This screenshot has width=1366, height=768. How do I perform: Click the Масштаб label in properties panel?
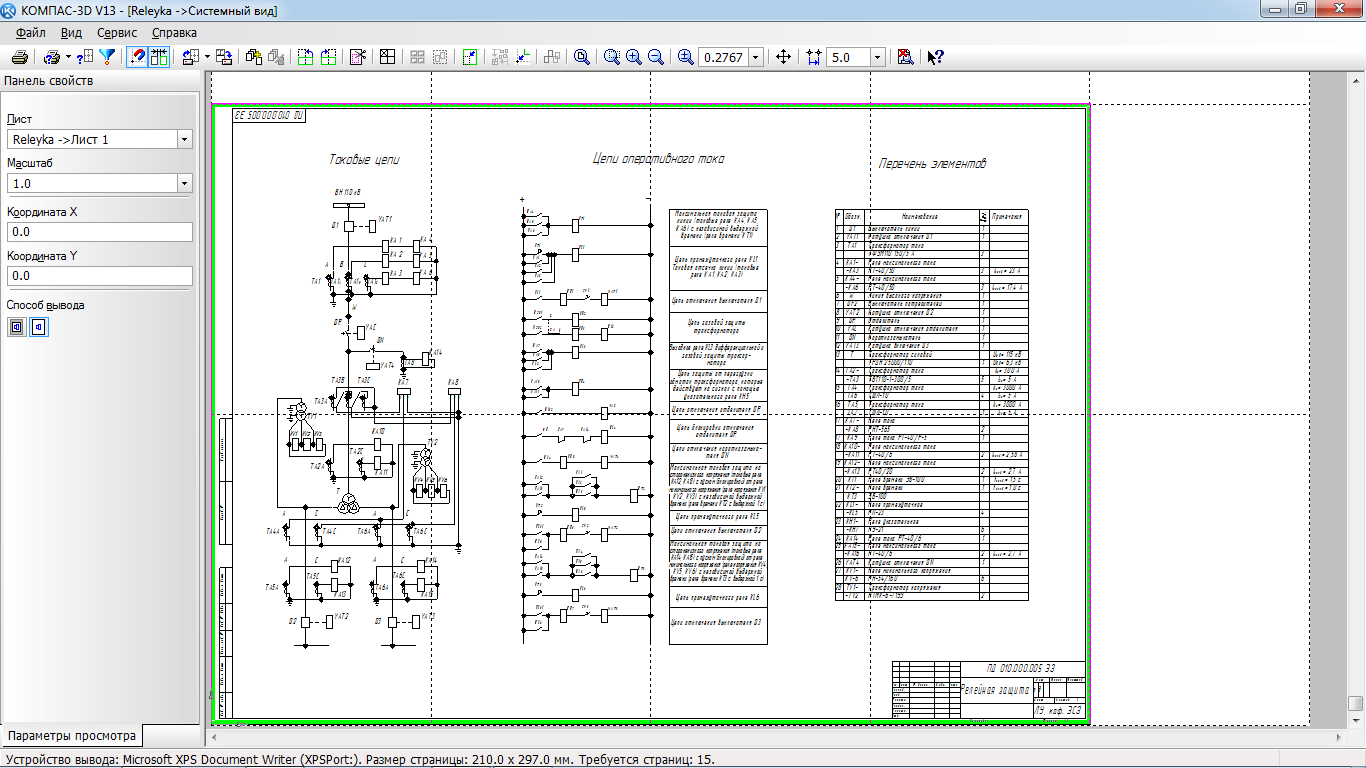point(30,163)
